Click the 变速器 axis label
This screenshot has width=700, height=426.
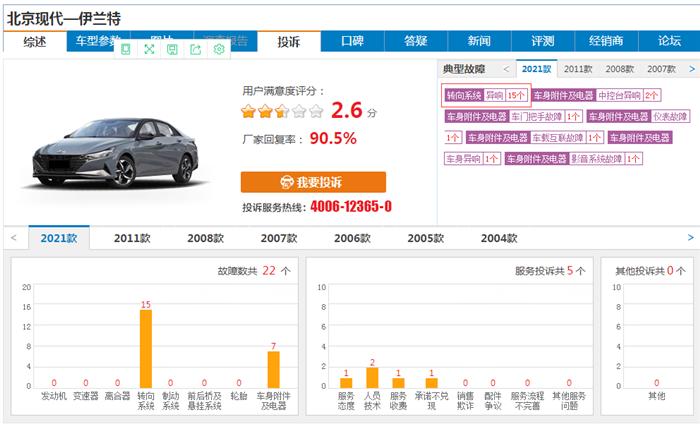click(86, 396)
